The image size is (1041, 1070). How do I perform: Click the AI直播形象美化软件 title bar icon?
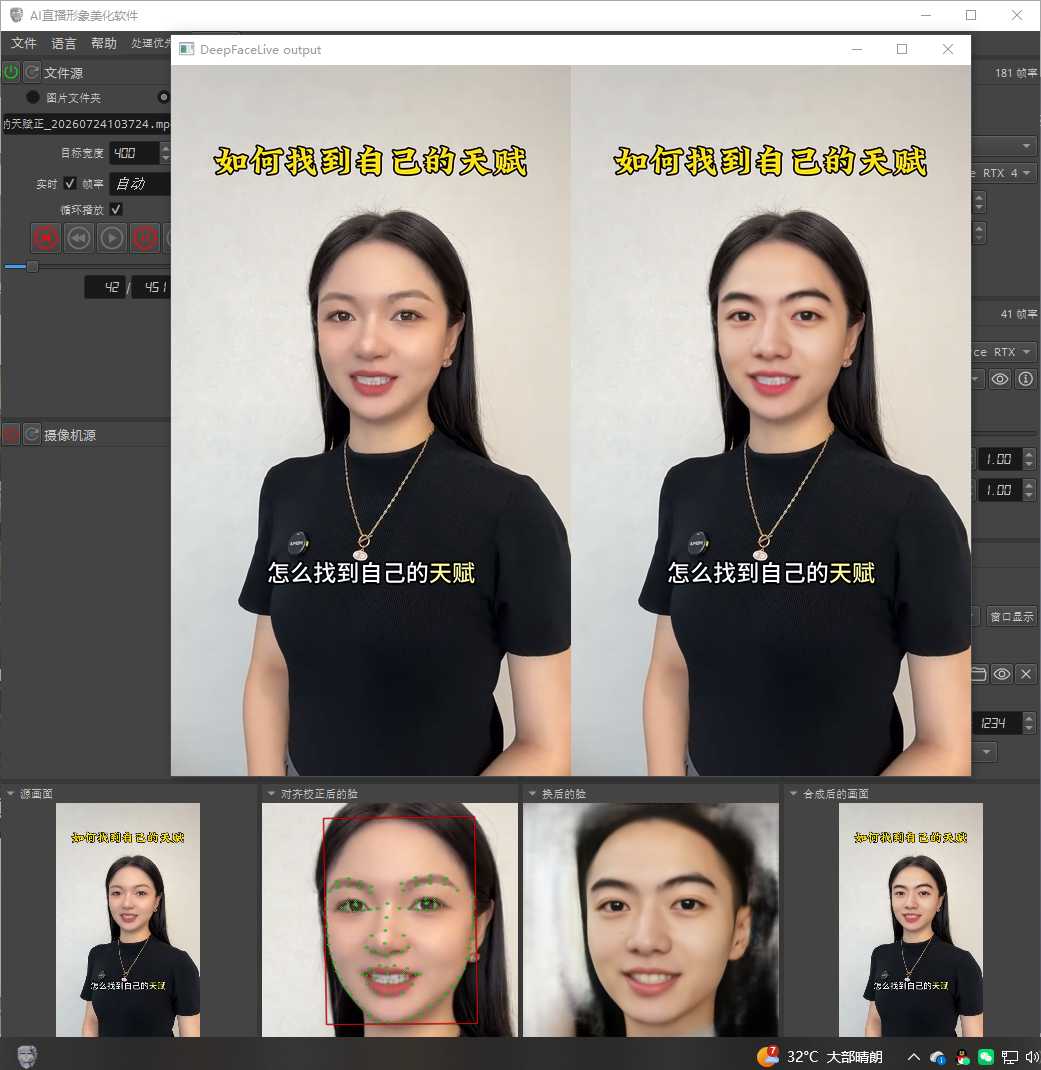16,14
